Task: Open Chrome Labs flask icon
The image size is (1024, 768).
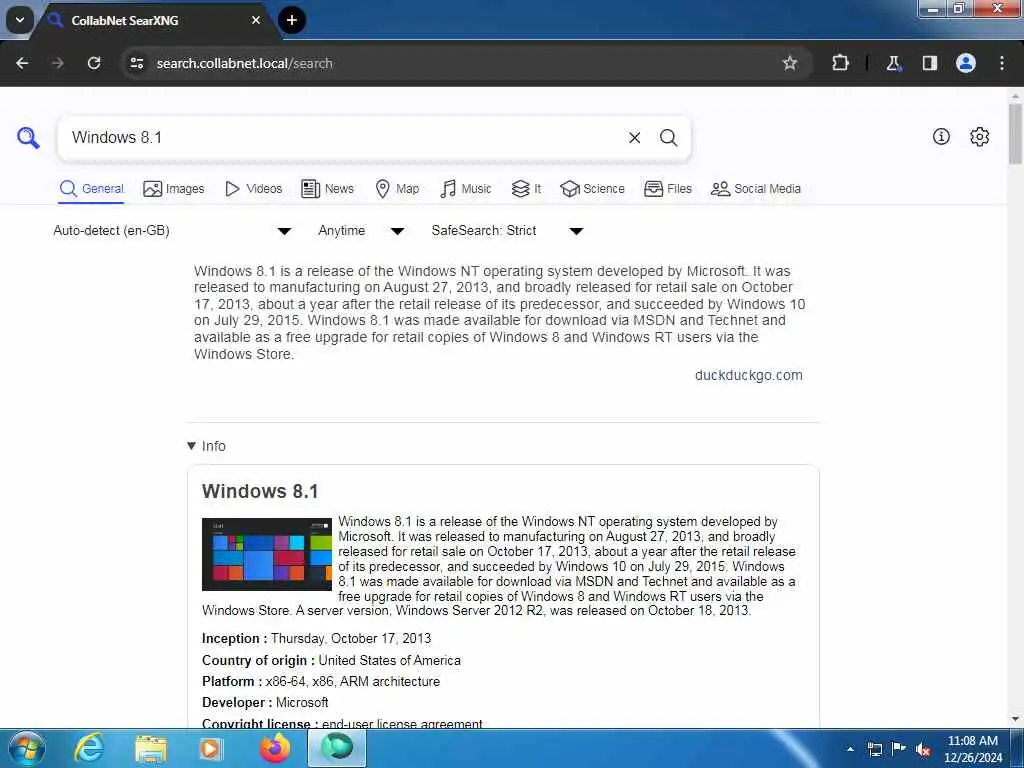Action: click(x=893, y=63)
